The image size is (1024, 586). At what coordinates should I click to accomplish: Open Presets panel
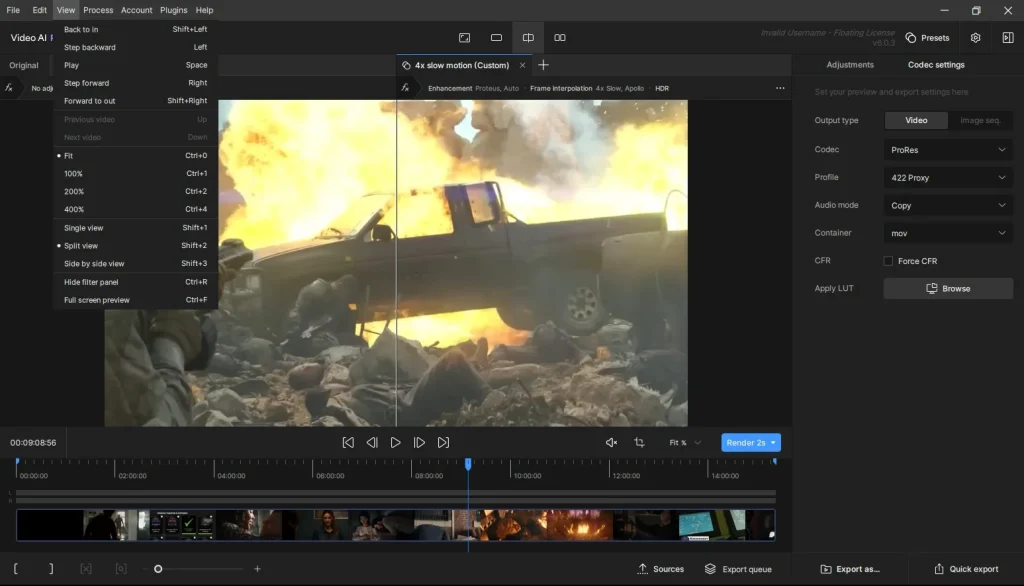coord(927,38)
